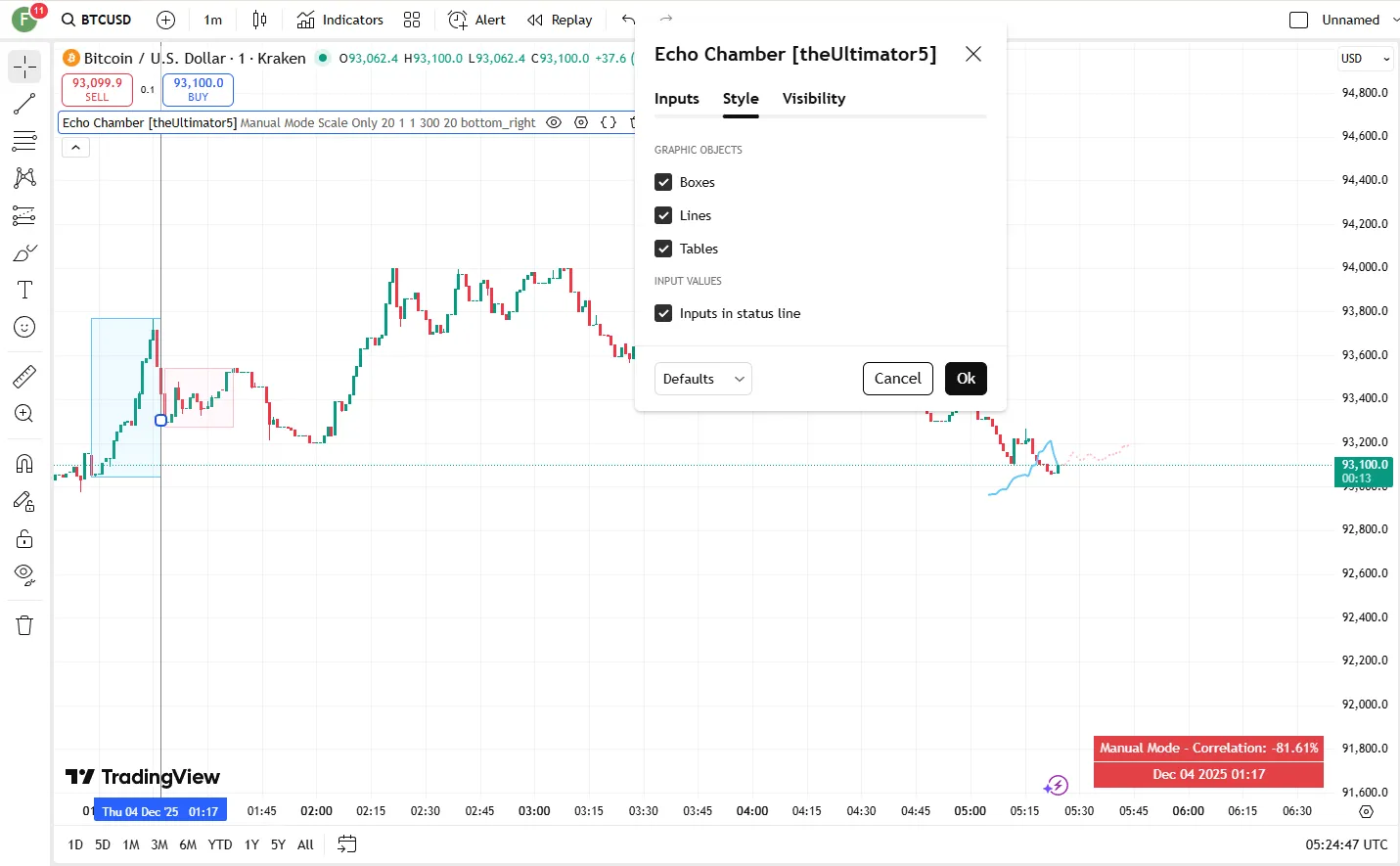
Task: Open the candlestick chart type menu
Action: [259, 20]
